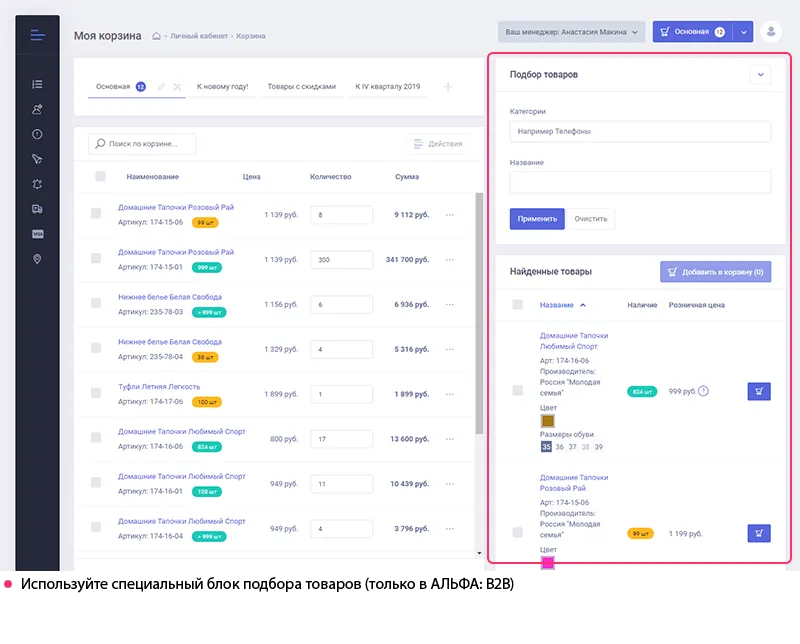Click the hamburger menu icon in sidebar
Screen dimensions: 800x644
pos(37,36)
